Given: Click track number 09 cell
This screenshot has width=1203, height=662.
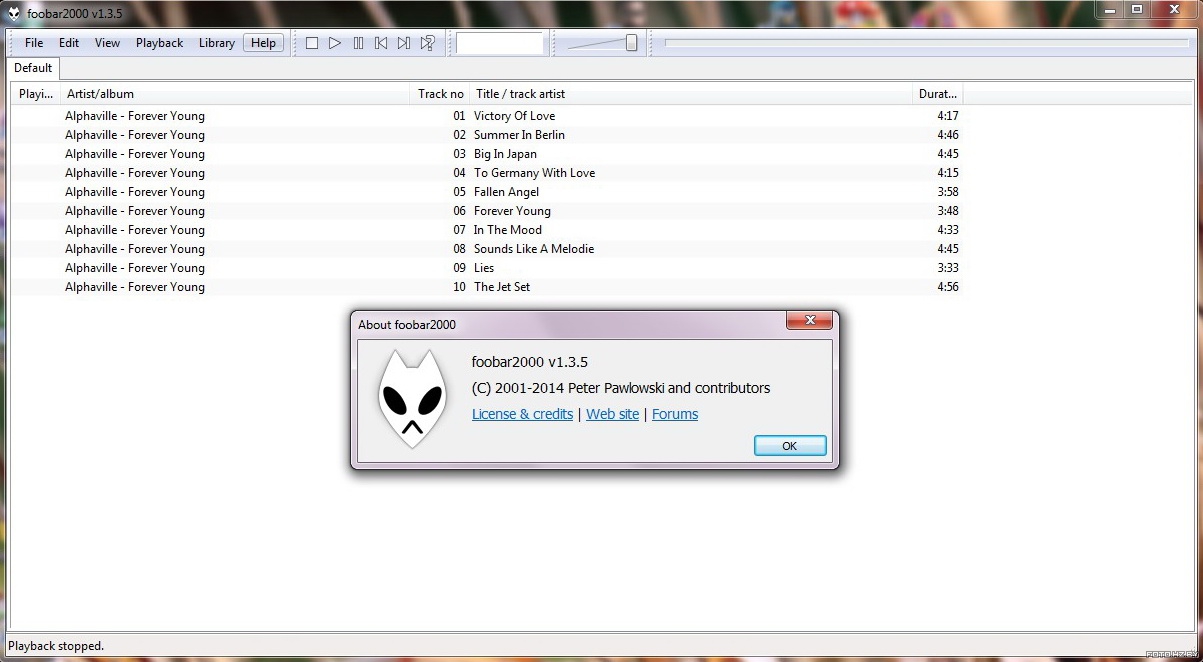Looking at the screenshot, I should (x=459, y=268).
